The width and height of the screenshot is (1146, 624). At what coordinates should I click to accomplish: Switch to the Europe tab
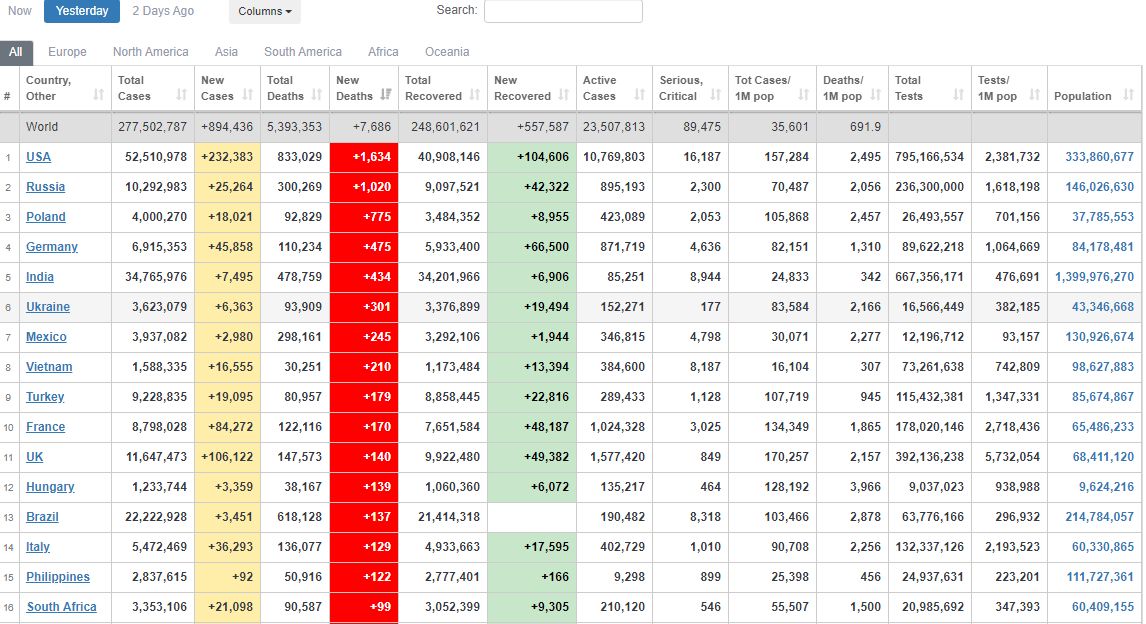(67, 52)
